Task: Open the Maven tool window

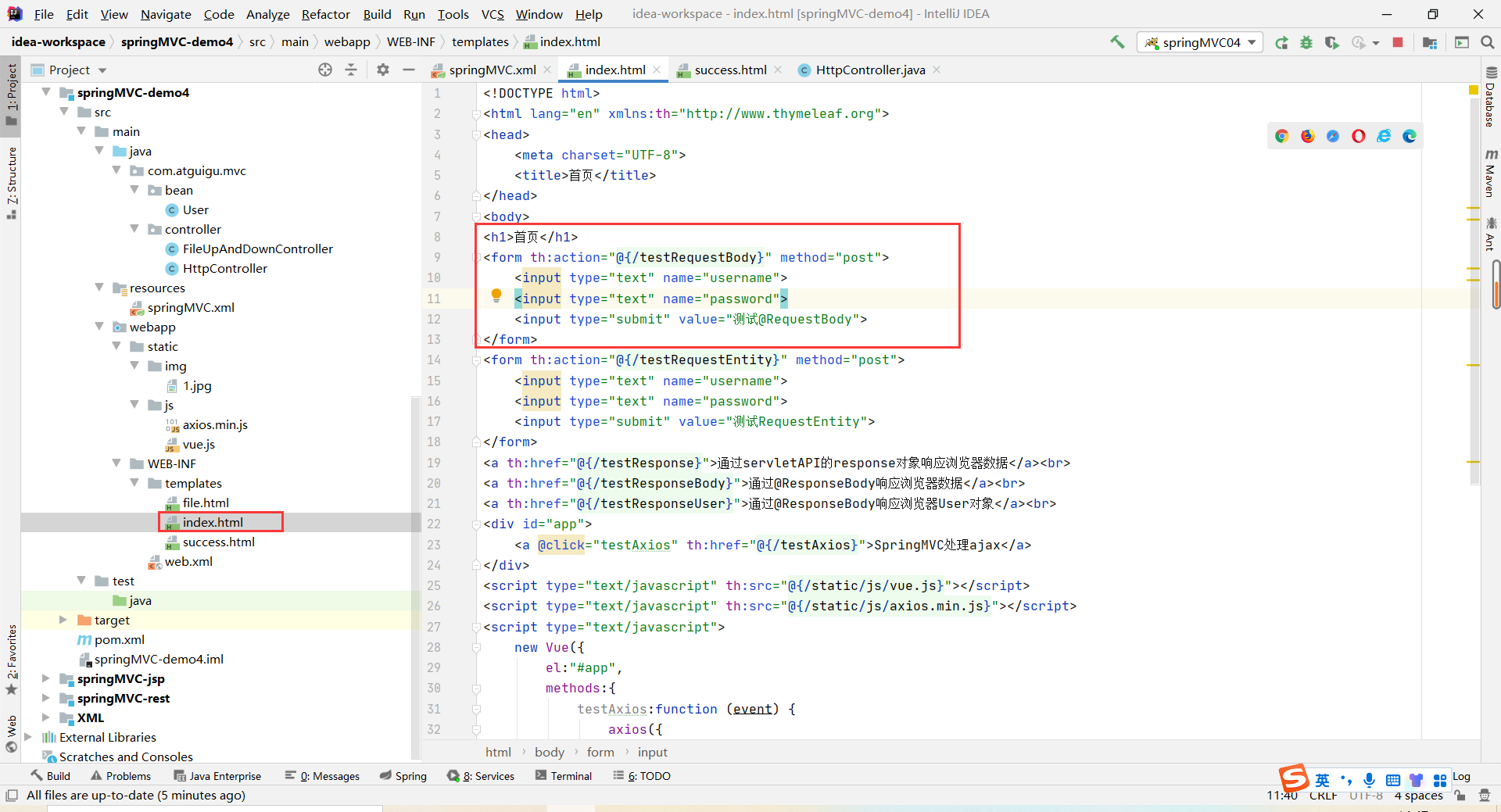Action: point(1490,173)
